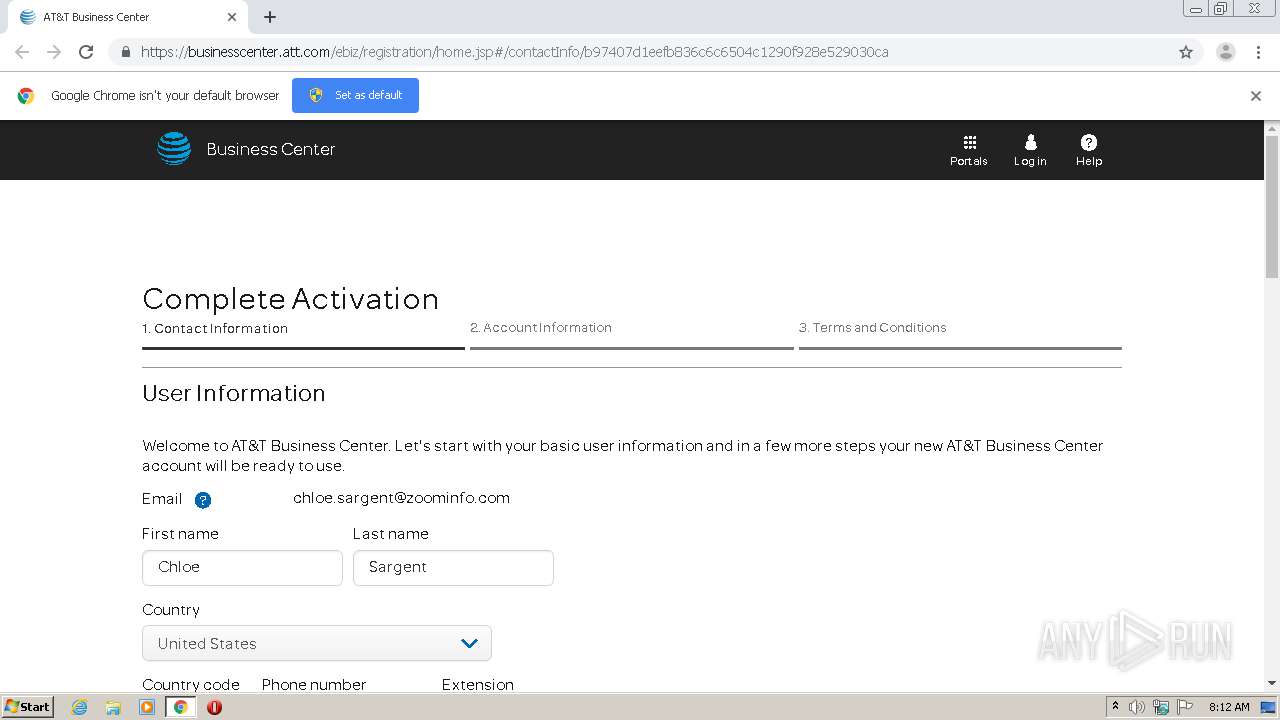Open Internet Explorer from the taskbar
This screenshot has width=1280, height=720.
[79, 707]
